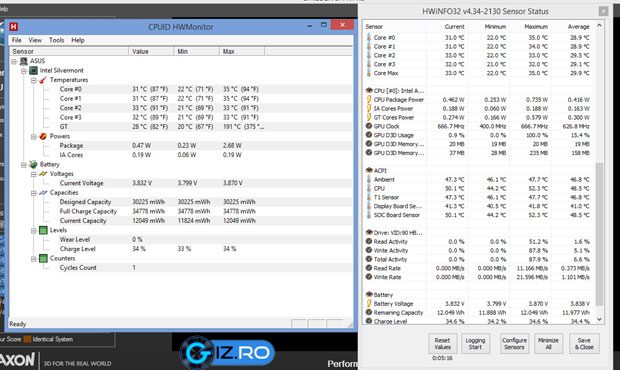Click the Configure Sensors button
The height and width of the screenshot is (370, 620).
[x=514, y=344]
